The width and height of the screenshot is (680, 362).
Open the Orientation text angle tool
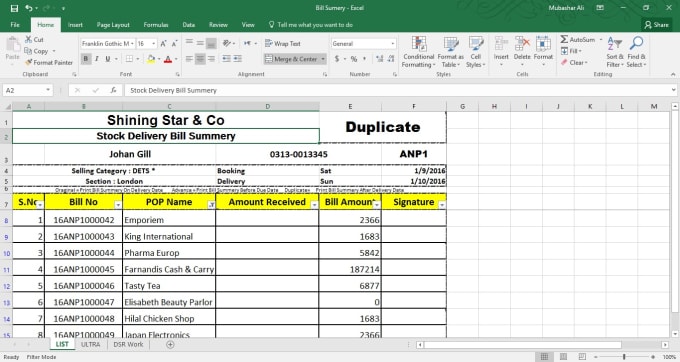(228, 43)
